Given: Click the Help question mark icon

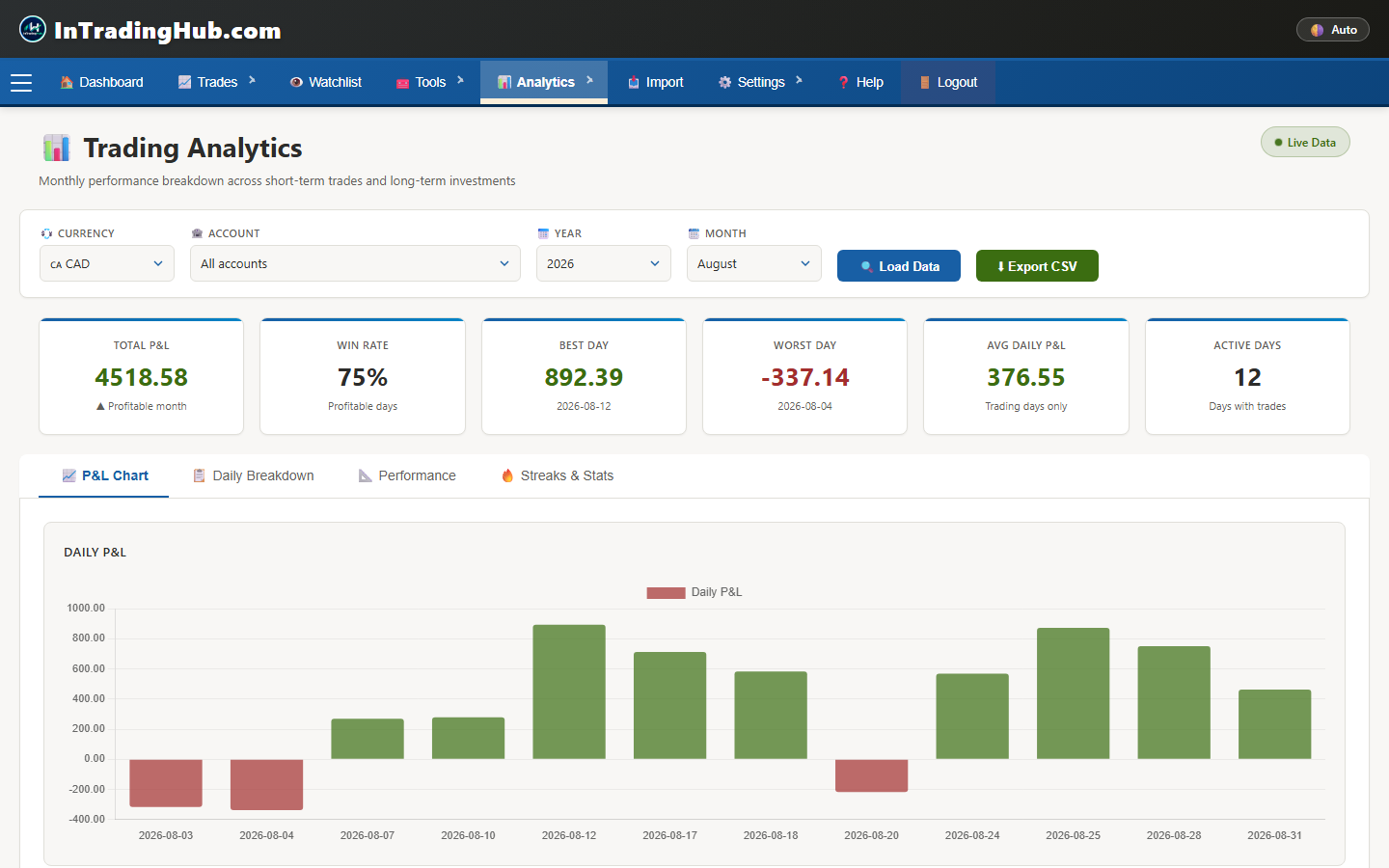Looking at the screenshot, I should click(x=843, y=82).
